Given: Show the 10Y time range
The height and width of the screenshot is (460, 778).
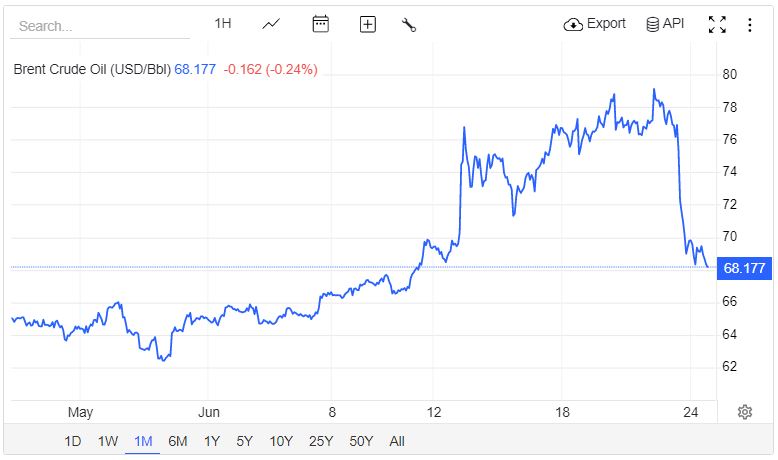Looking at the screenshot, I should click(x=281, y=441).
